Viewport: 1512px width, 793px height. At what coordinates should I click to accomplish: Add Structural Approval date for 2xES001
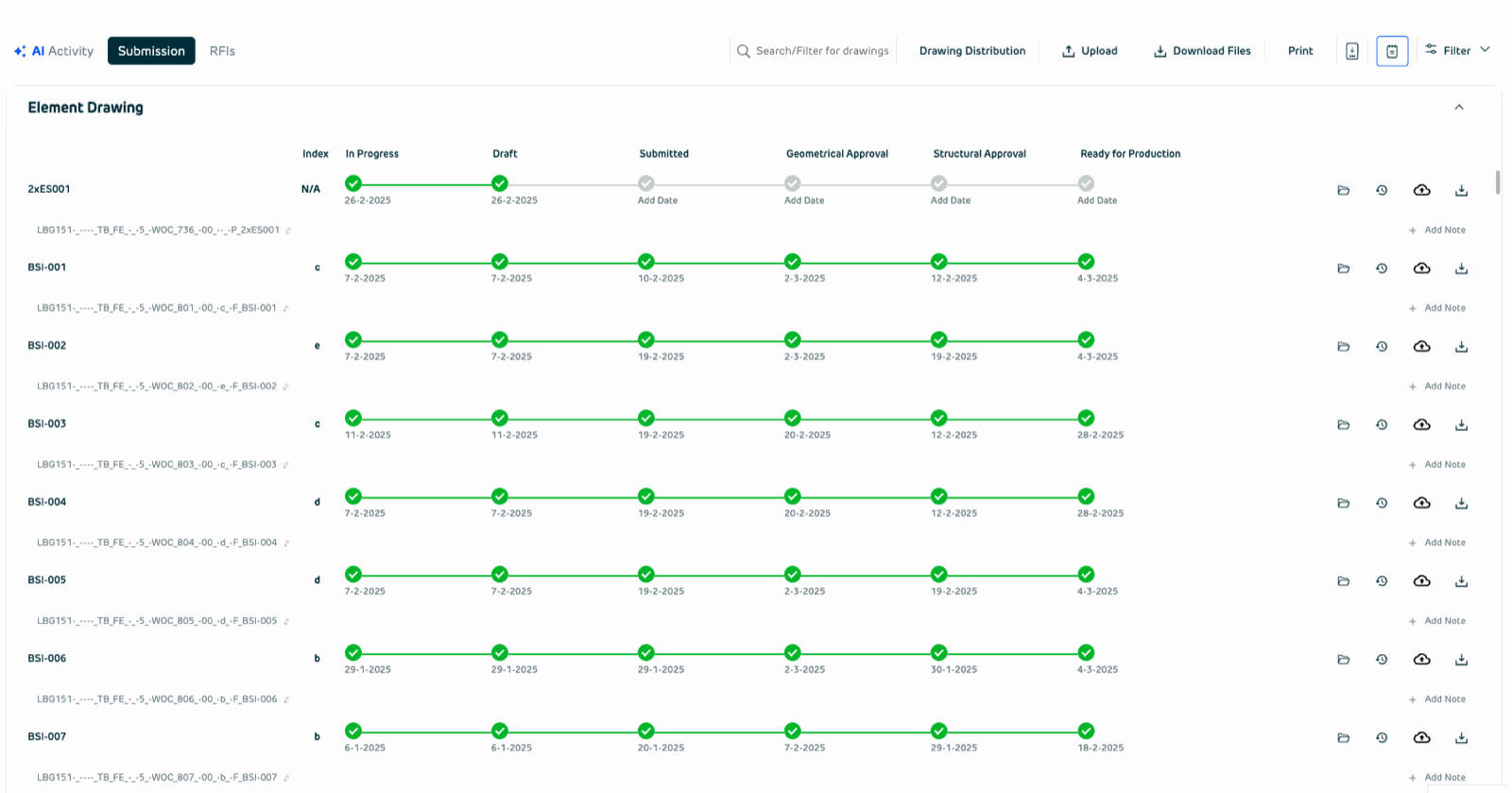point(951,200)
